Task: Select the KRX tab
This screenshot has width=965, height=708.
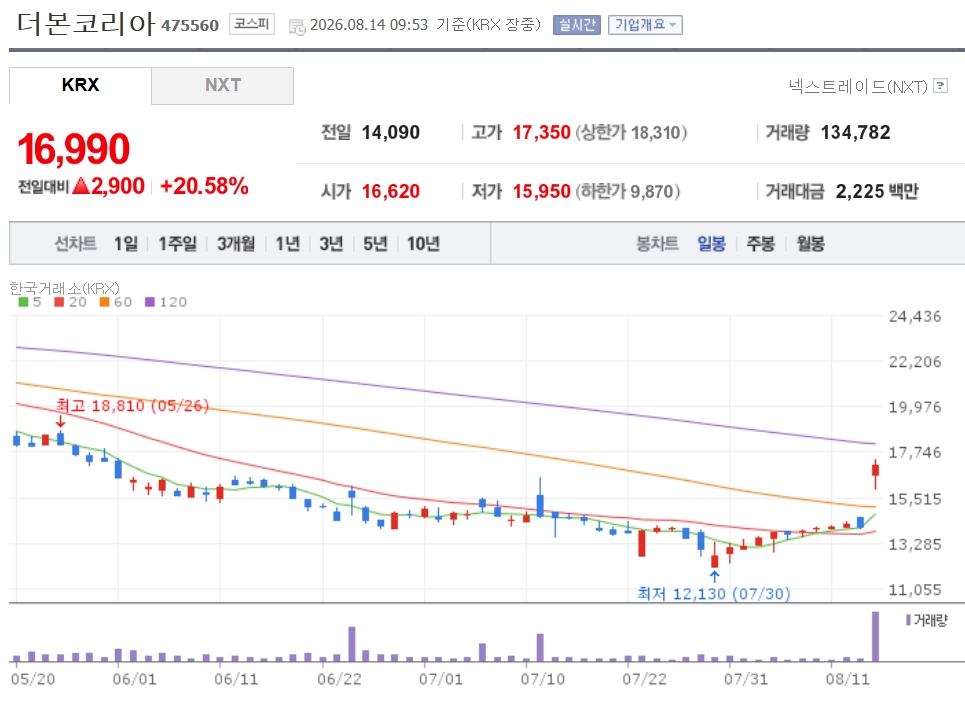Action: pos(80,86)
